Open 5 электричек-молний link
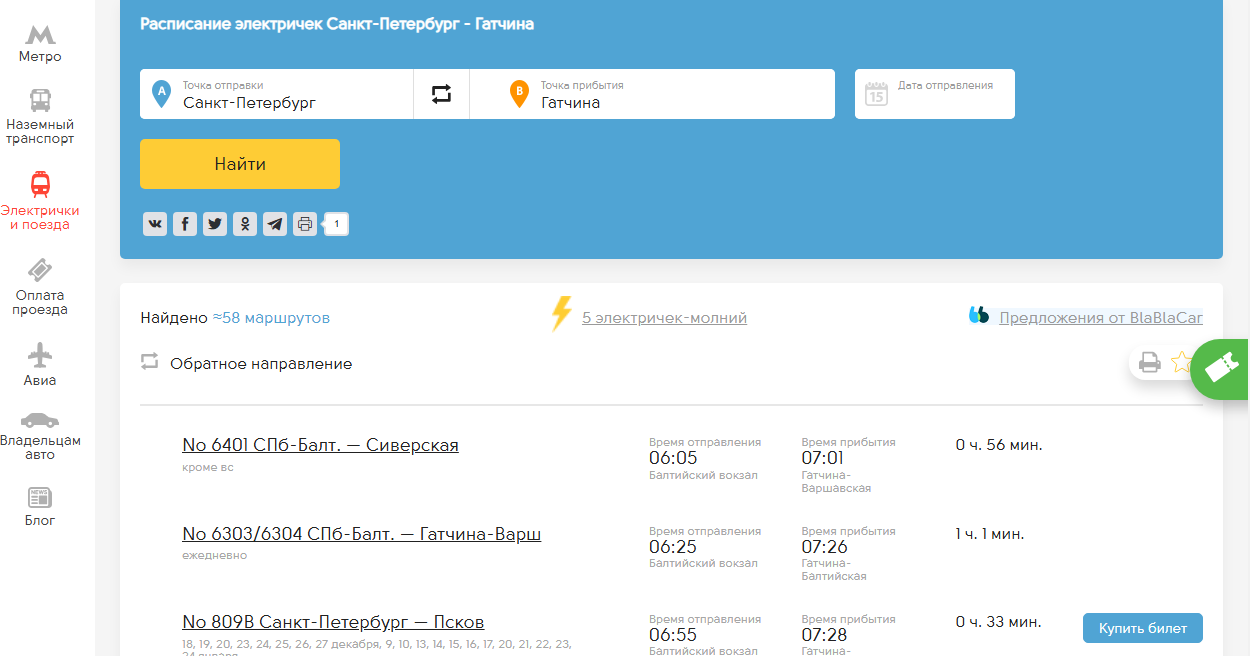The image size is (1250, 656). (x=664, y=318)
